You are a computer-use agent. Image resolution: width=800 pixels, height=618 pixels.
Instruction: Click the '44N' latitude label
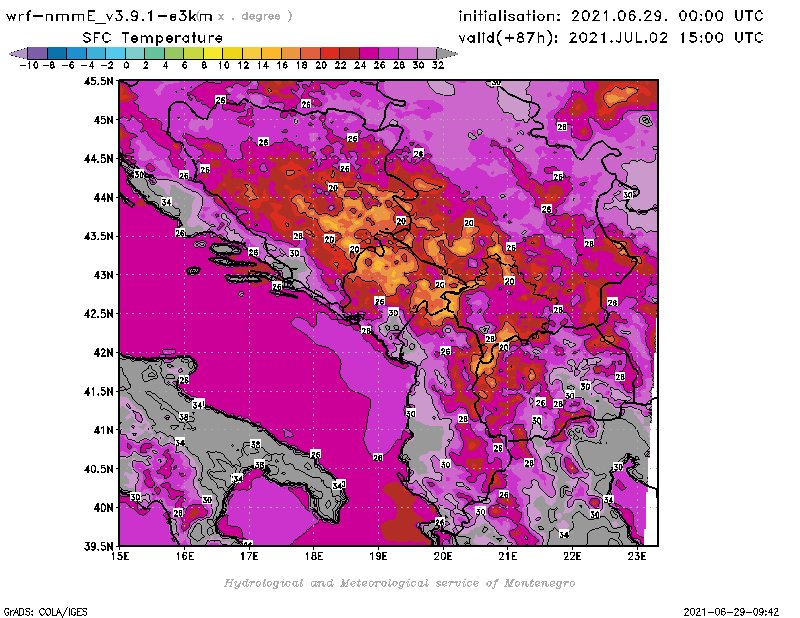[x=103, y=197]
